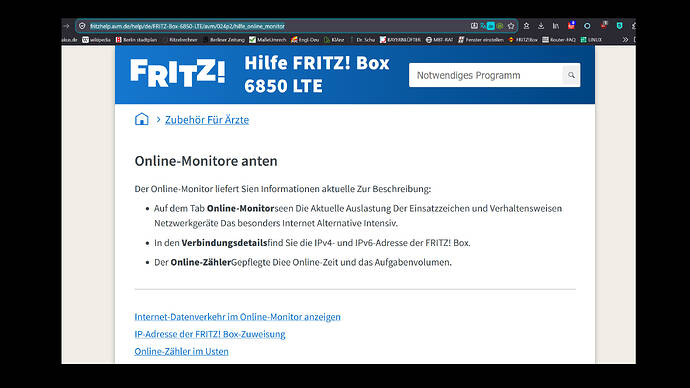Click the cyan container icon in the address bar

tap(491, 26)
